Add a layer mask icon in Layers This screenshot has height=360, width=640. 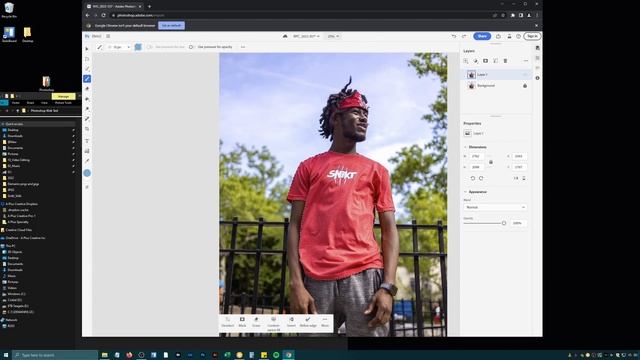[485, 61]
